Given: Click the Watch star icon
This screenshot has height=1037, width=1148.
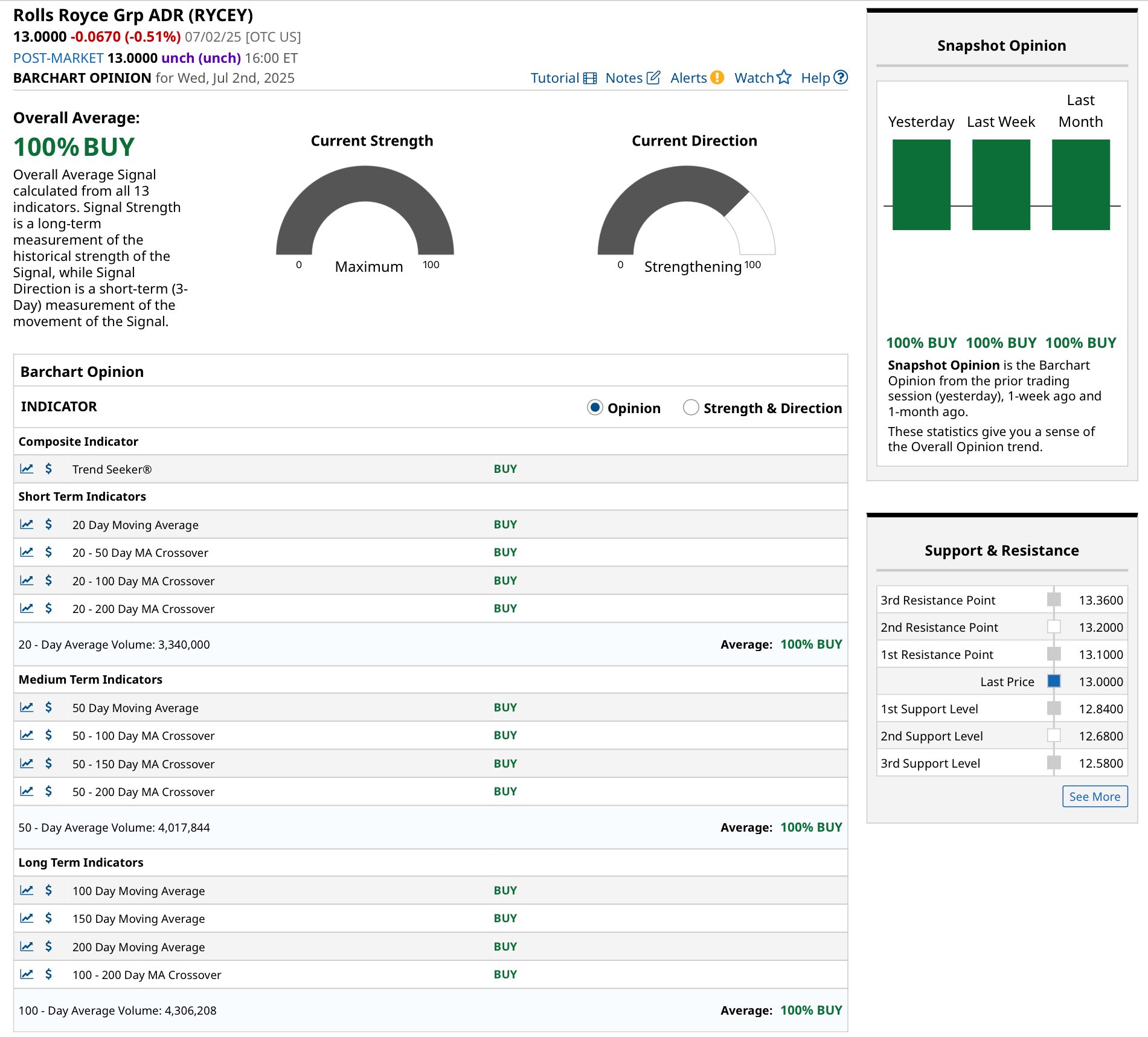Looking at the screenshot, I should [x=784, y=77].
